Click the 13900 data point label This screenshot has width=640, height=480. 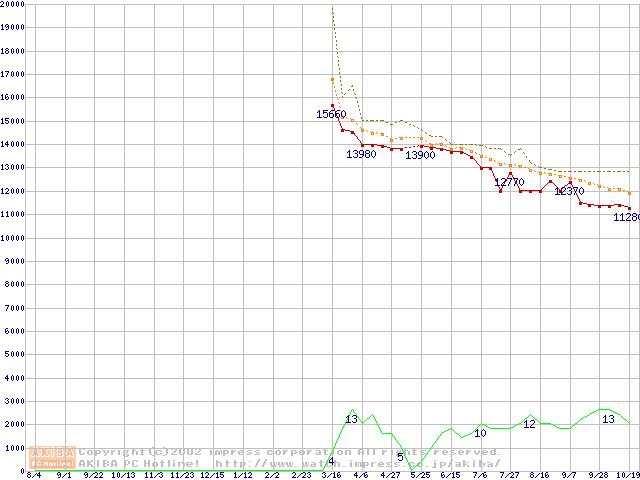pos(420,155)
